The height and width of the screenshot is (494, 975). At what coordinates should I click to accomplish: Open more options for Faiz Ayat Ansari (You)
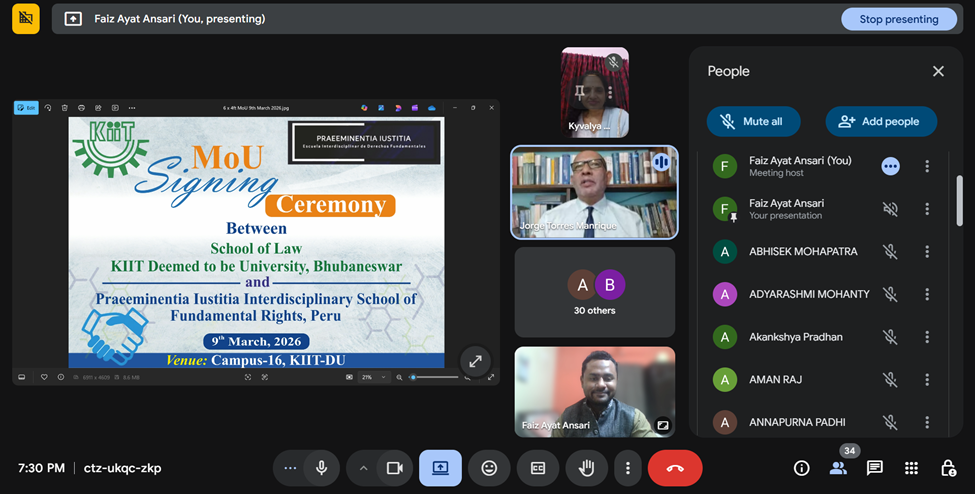[x=927, y=166]
